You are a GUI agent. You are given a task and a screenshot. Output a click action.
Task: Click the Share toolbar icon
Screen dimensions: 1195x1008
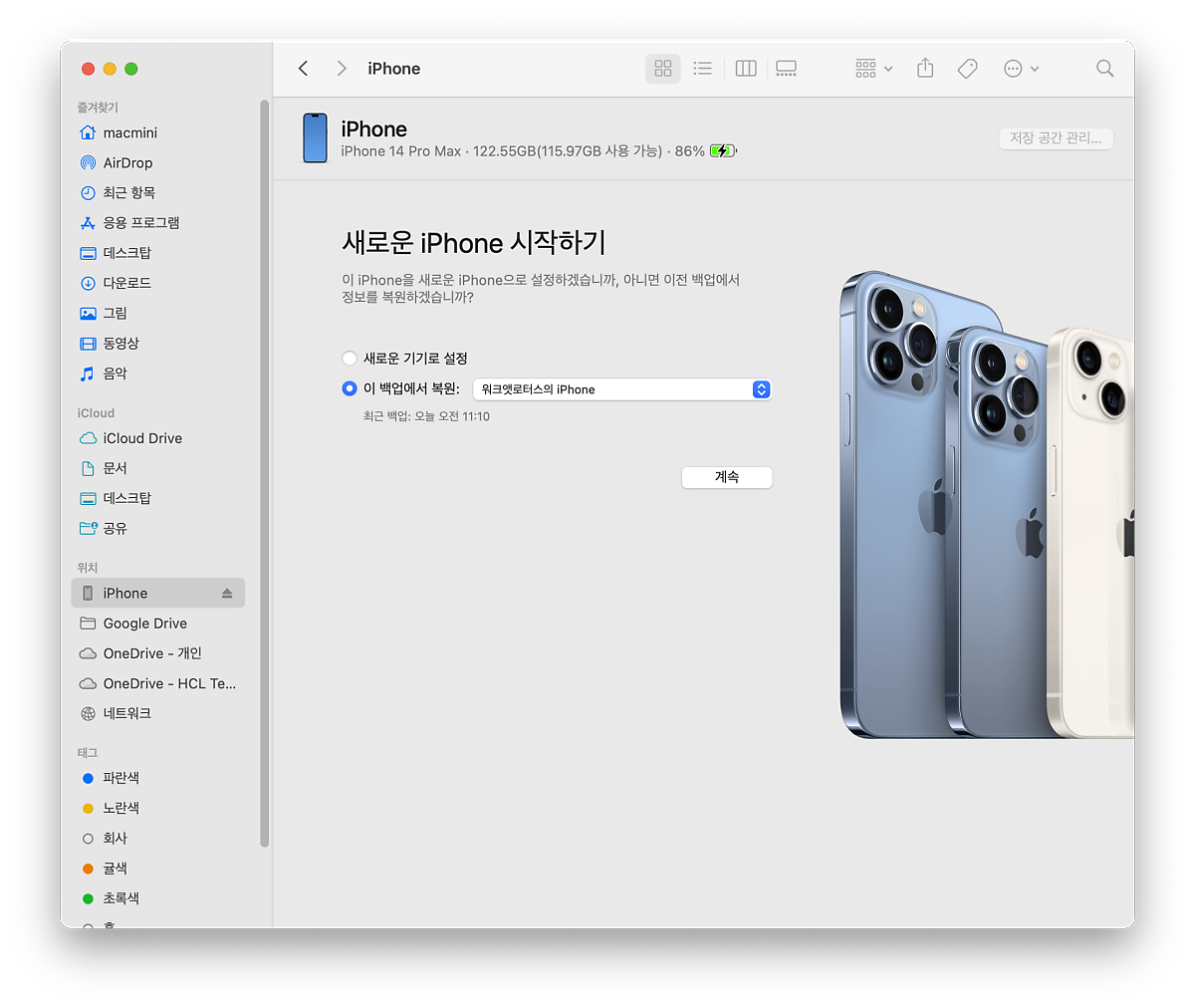pyautogui.click(x=925, y=68)
